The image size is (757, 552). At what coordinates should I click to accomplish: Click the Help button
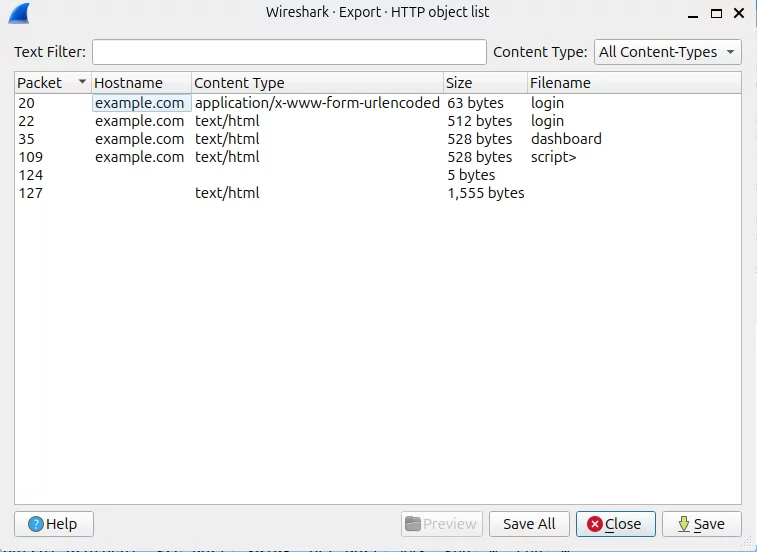coord(53,524)
